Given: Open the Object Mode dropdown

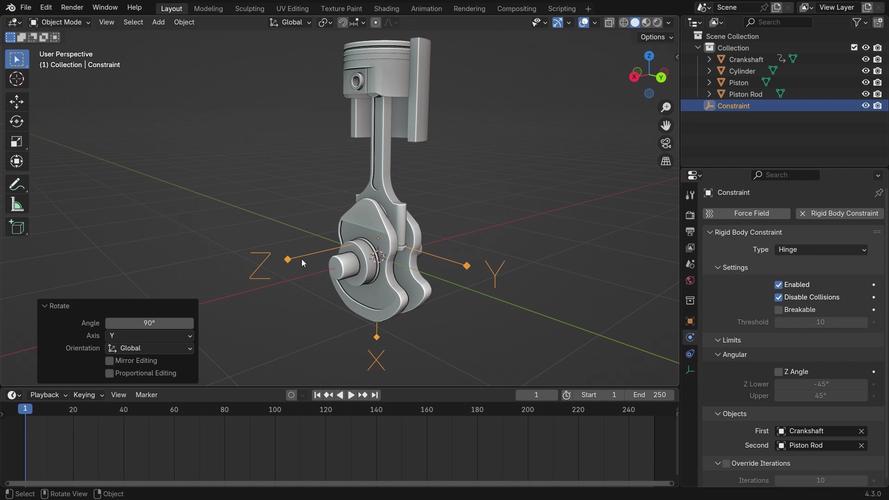Looking at the screenshot, I should 60,22.
